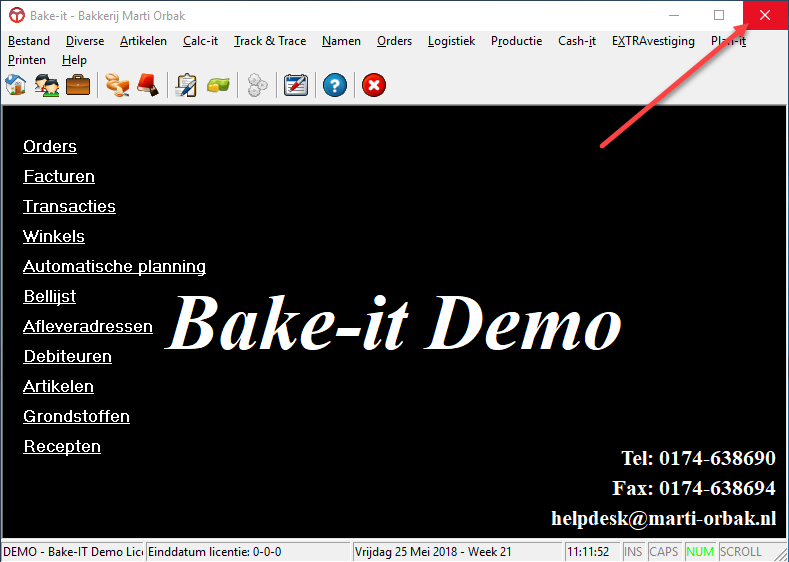Click the INS indicator in status bar
789x562 pixels.
click(634, 552)
